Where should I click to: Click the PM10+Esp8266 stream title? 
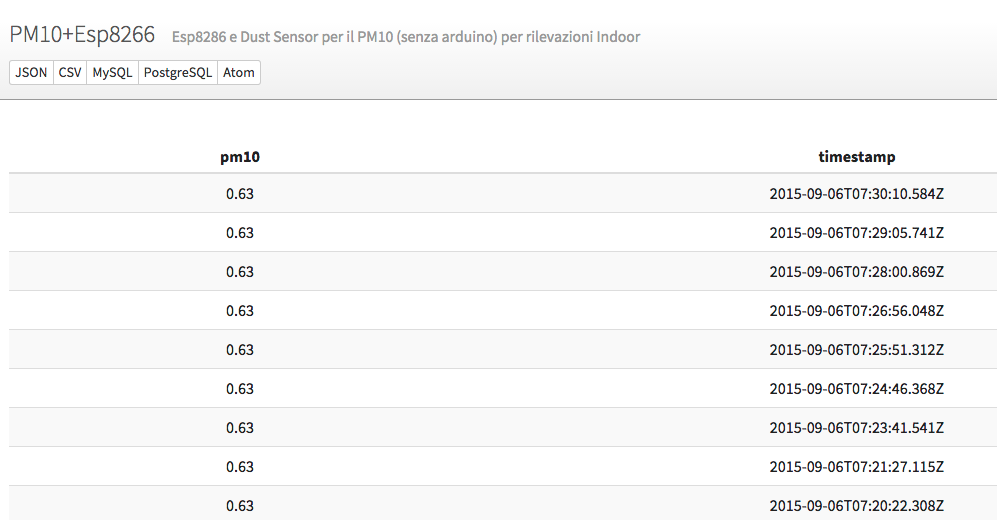click(82, 34)
